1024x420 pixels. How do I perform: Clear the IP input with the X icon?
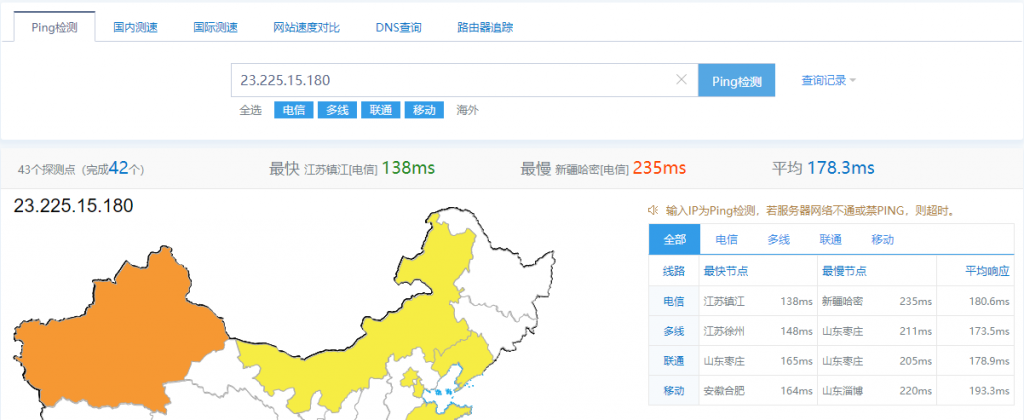tap(681, 80)
